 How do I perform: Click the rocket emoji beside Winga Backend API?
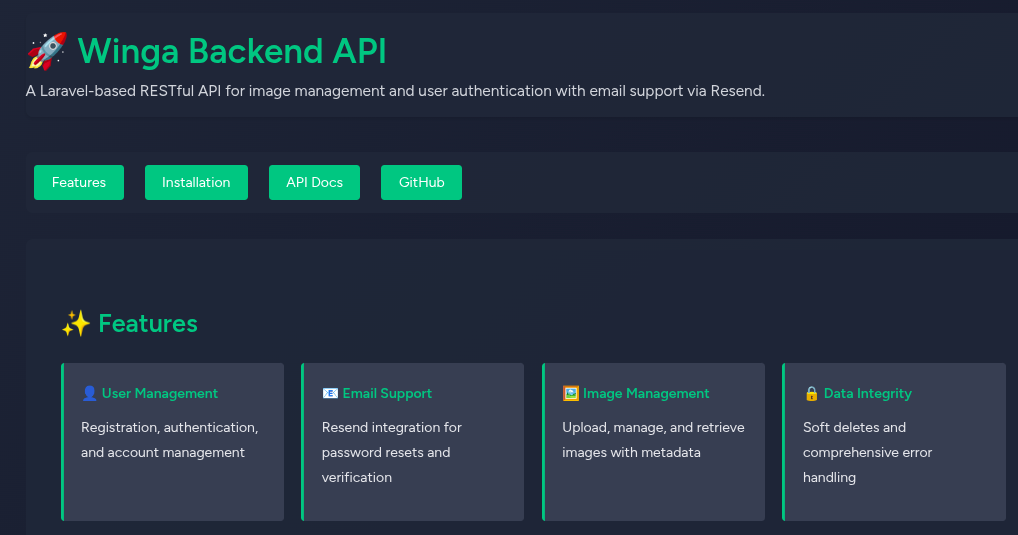[x=47, y=51]
